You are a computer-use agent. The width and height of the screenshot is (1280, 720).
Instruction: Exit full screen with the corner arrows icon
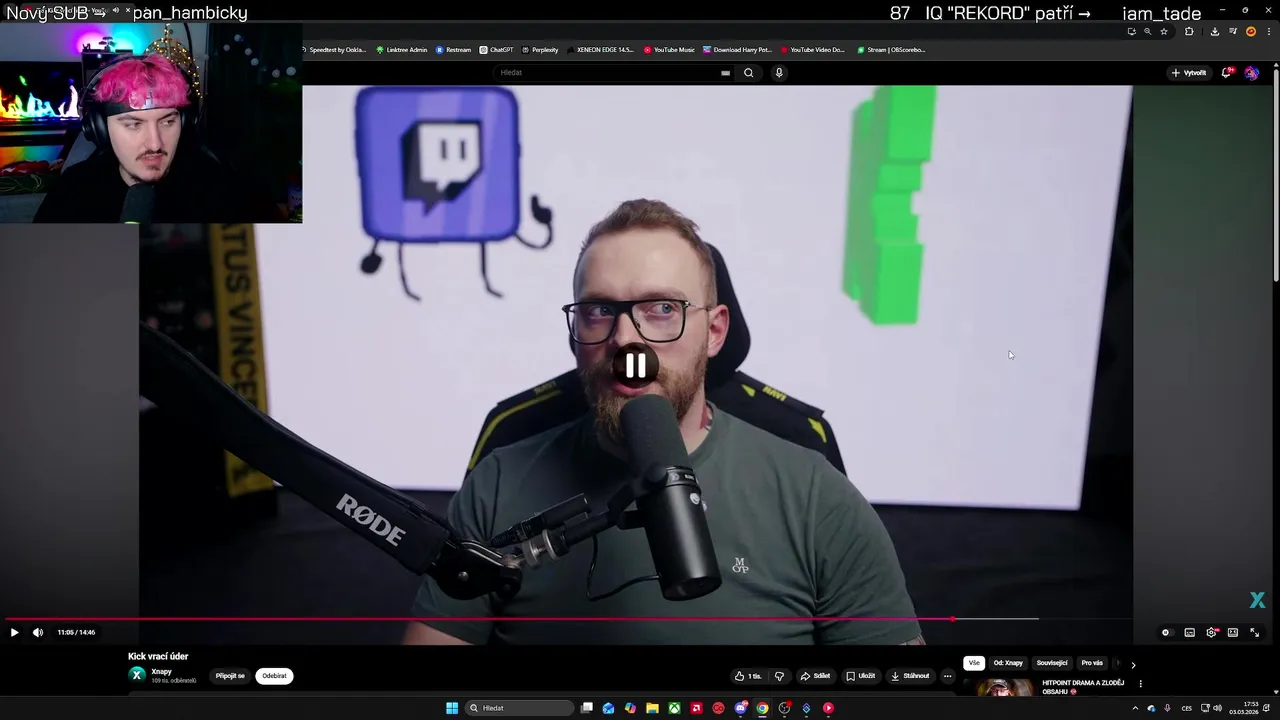click(1255, 632)
